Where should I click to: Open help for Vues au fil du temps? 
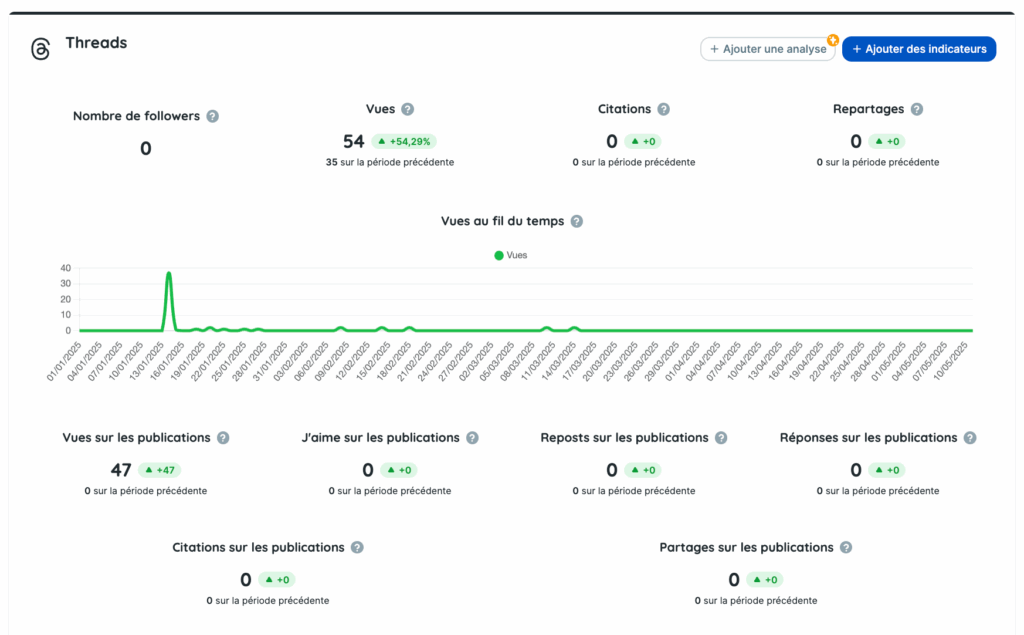point(576,221)
